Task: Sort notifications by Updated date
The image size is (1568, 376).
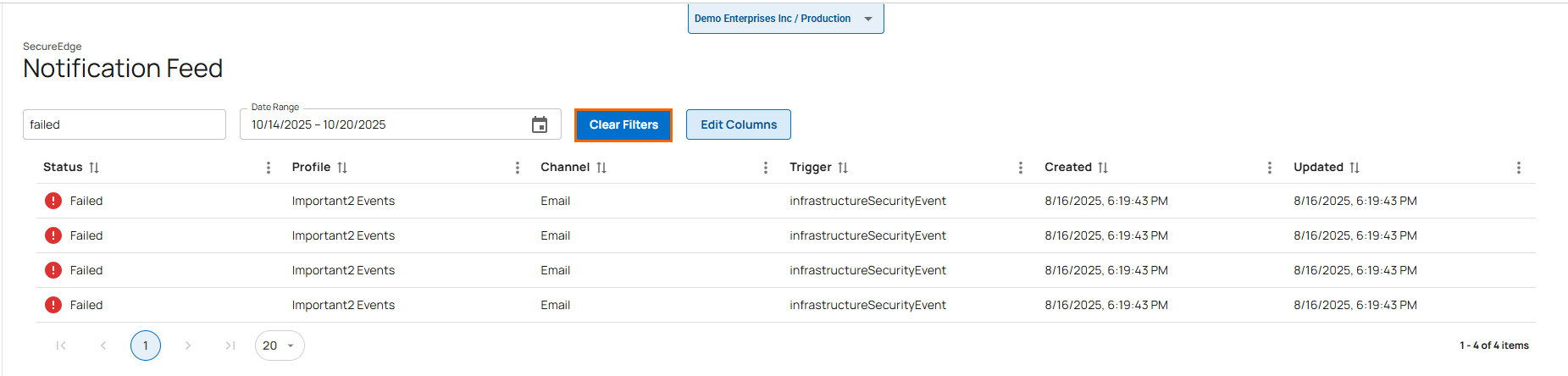Action: tap(1355, 168)
